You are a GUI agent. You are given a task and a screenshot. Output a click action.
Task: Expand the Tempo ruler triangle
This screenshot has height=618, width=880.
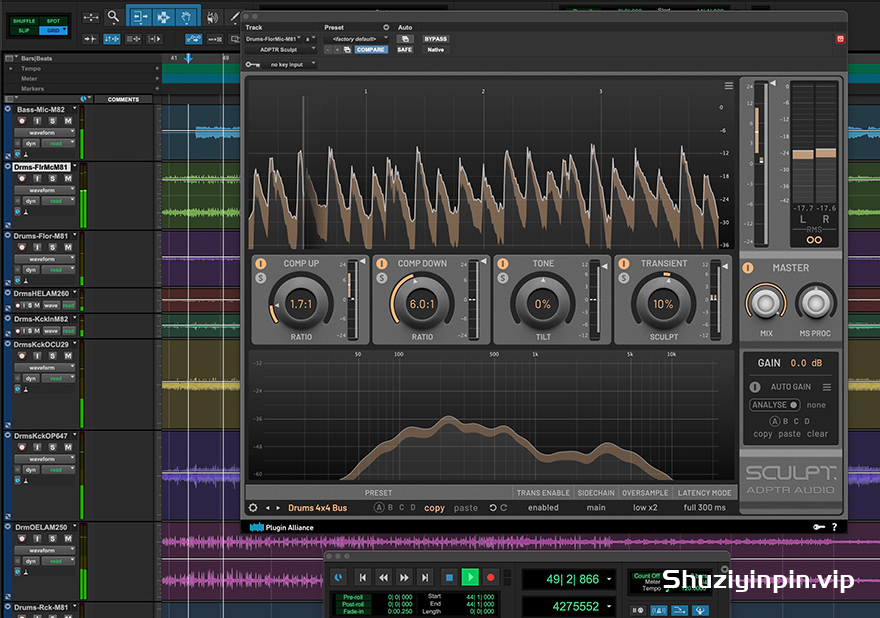[10, 68]
